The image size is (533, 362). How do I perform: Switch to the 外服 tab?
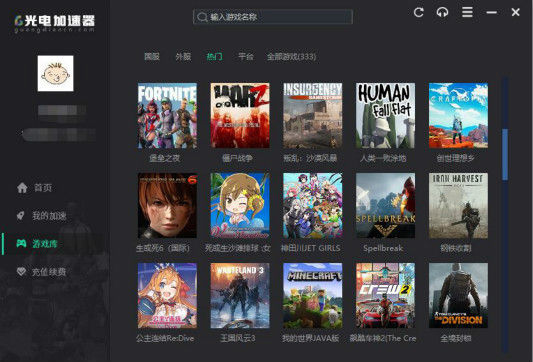click(183, 56)
